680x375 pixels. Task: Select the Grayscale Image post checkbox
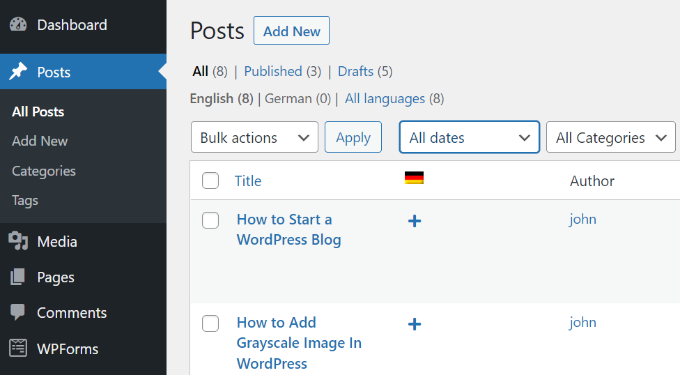click(210, 323)
